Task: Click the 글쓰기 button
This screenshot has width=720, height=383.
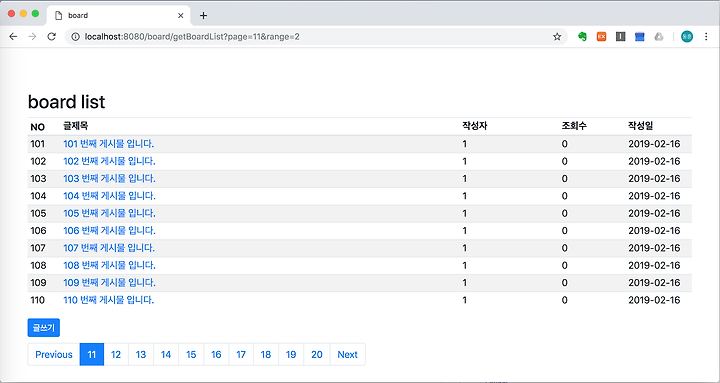Action: coord(44,328)
